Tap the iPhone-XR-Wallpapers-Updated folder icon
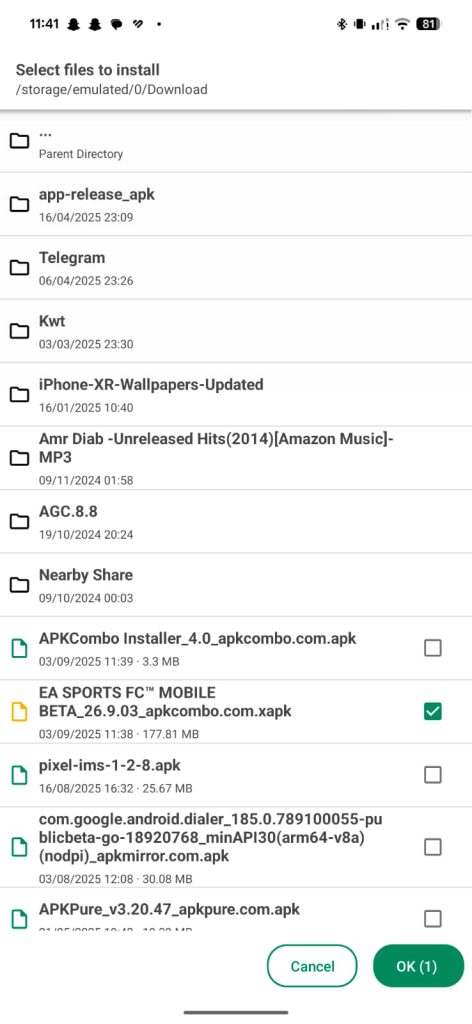Screen dimensions: 472x1024 [20, 394]
